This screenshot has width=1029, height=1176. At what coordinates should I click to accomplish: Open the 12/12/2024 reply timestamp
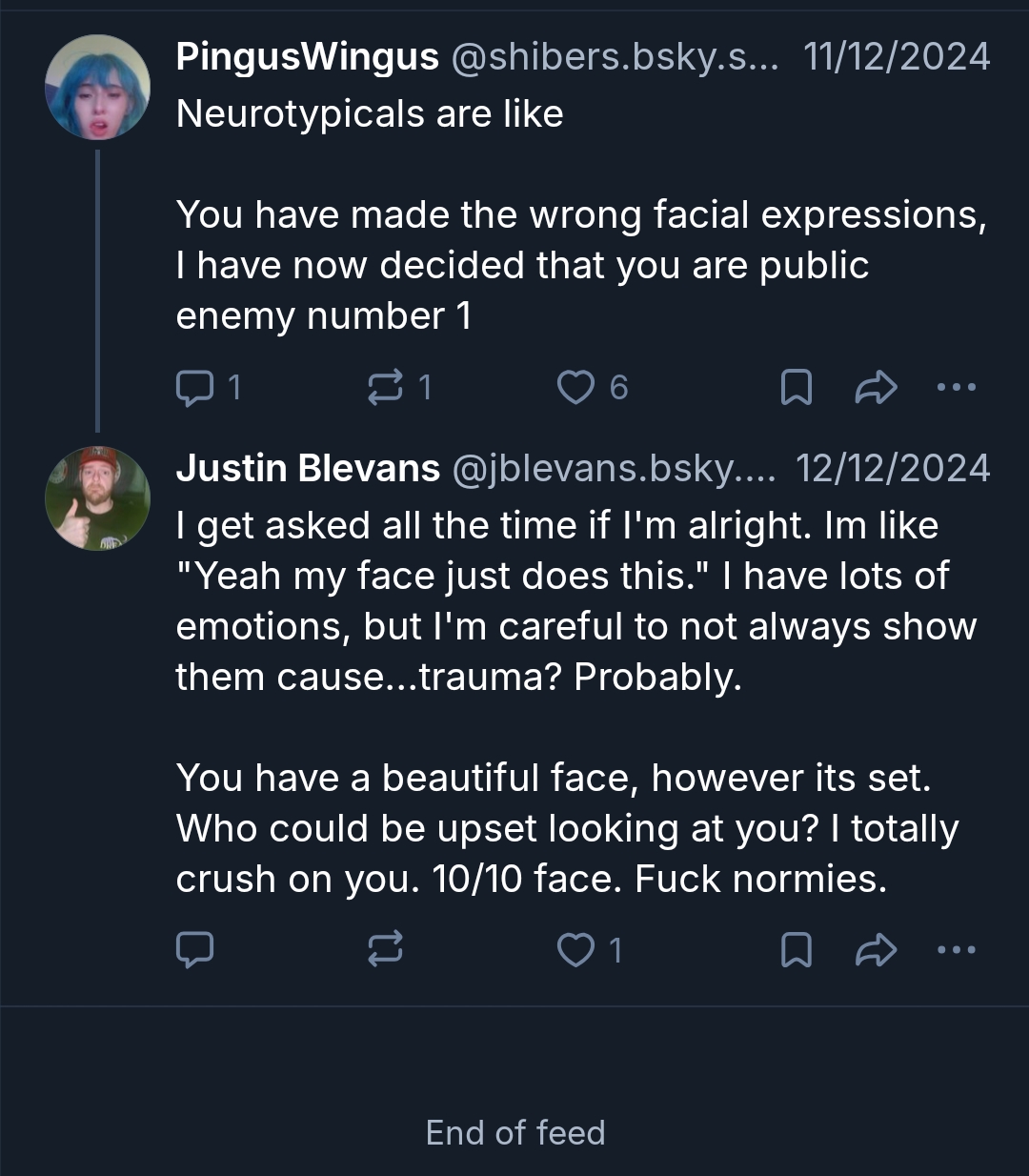tap(893, 468)
